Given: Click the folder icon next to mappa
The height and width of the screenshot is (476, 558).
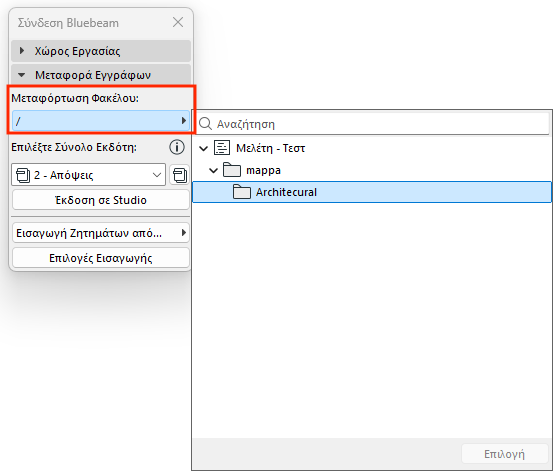Looking at the screenshot, I should 232,170.
